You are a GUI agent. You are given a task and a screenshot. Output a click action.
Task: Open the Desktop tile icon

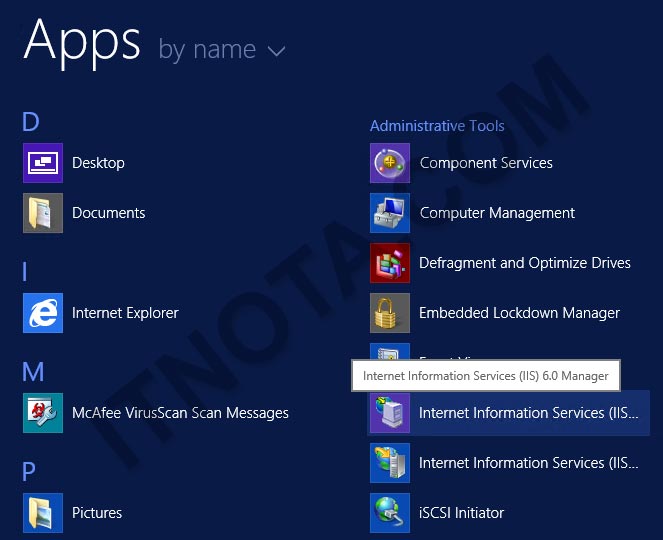[x=43, y=163]
